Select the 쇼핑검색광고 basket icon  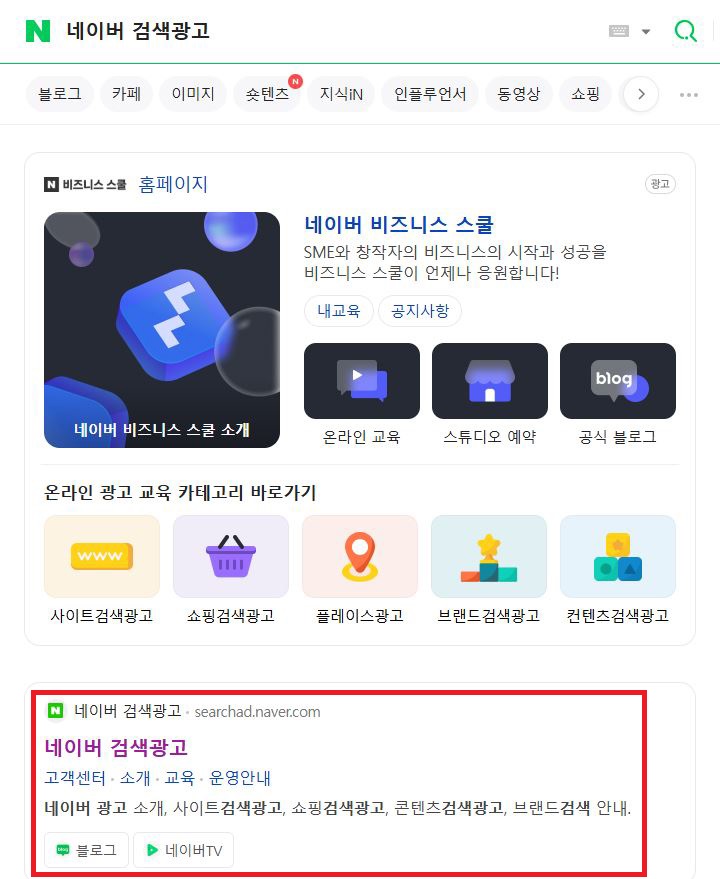[231, 556]
